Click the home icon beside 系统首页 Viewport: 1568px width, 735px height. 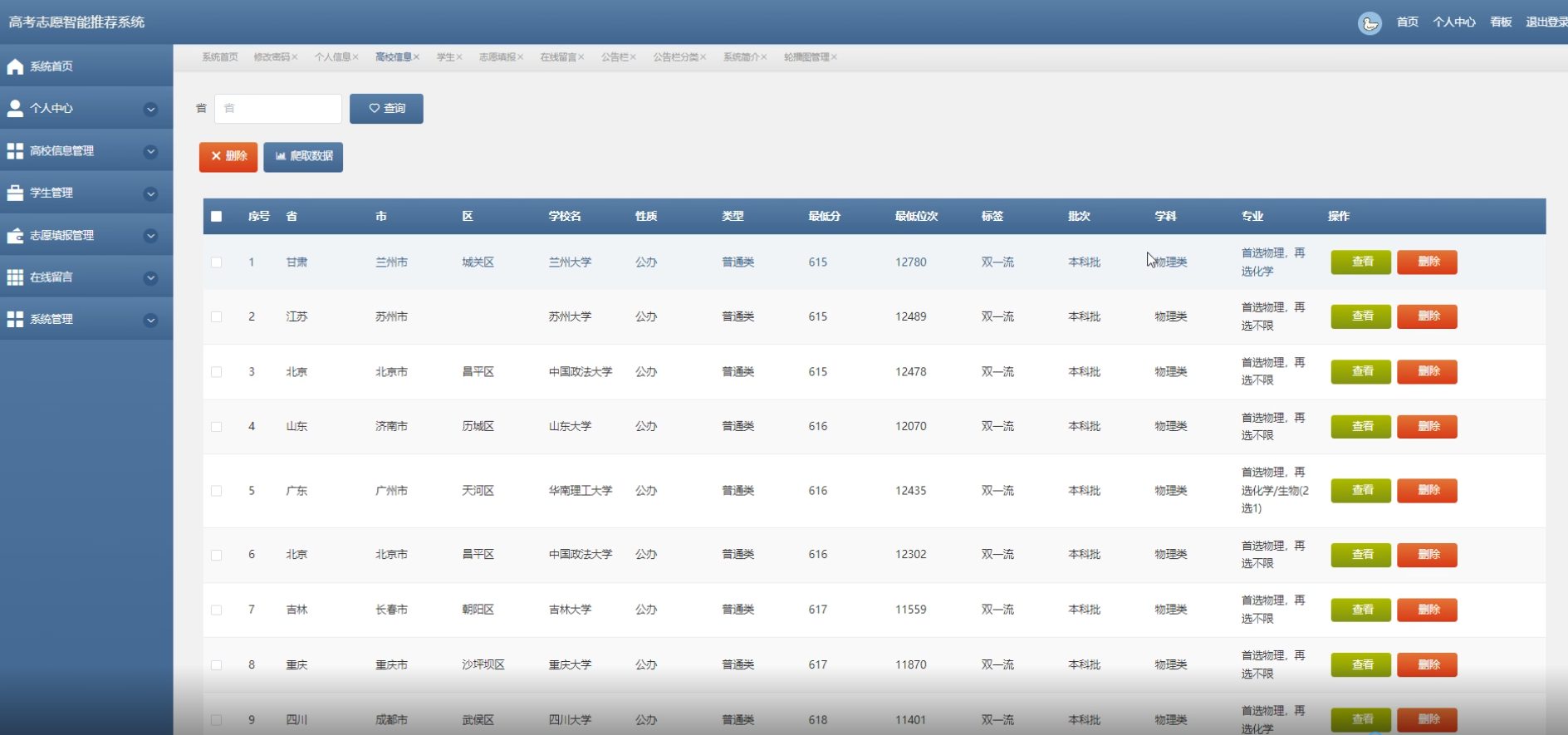point(15,66)
